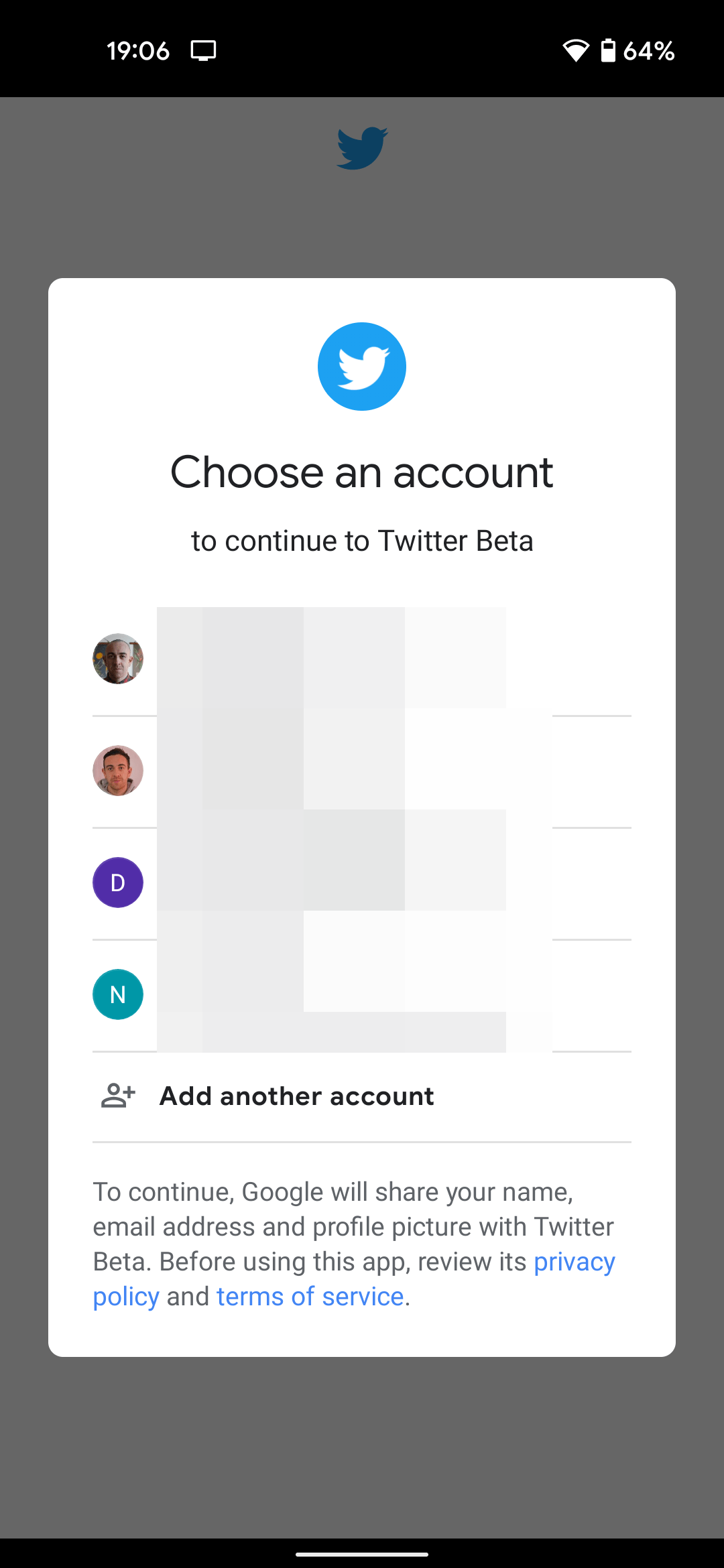
Task: Select the first account's profile photo
Action: click(x=117, y=659)
